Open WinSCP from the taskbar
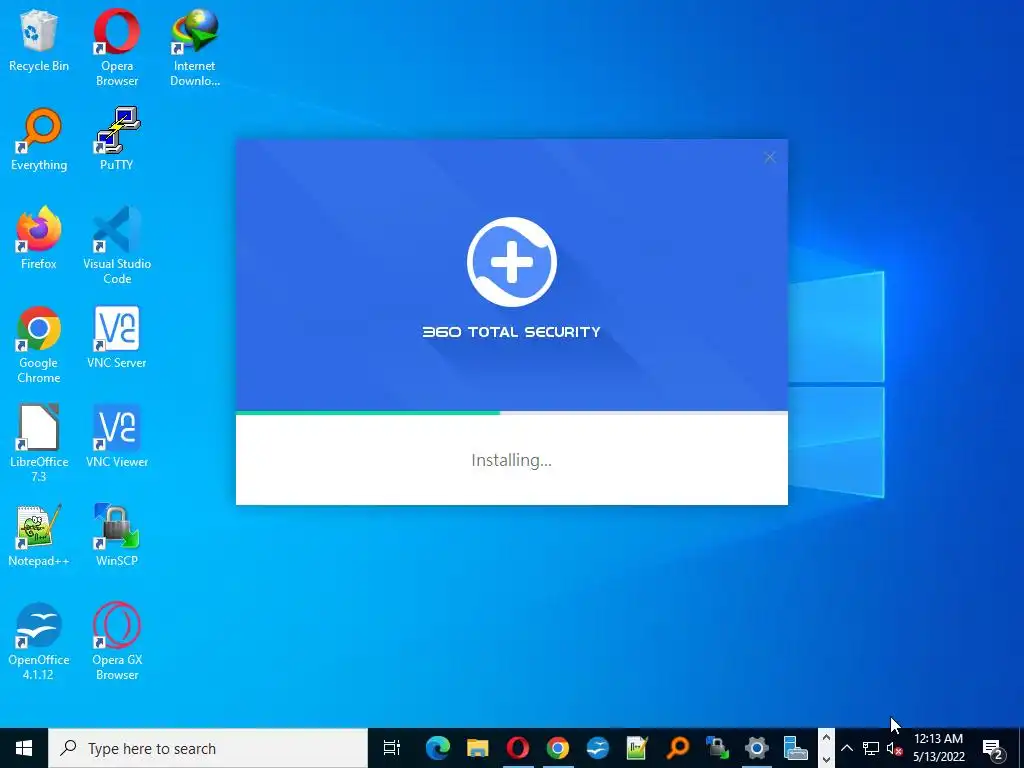1024x768 pixels. pos(717,748)
